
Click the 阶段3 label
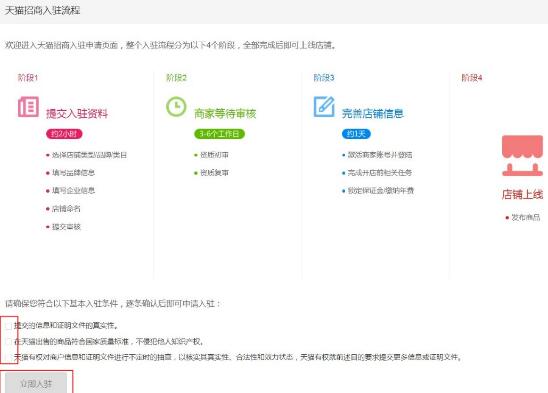pyautogui.click(x=324, y=78)
